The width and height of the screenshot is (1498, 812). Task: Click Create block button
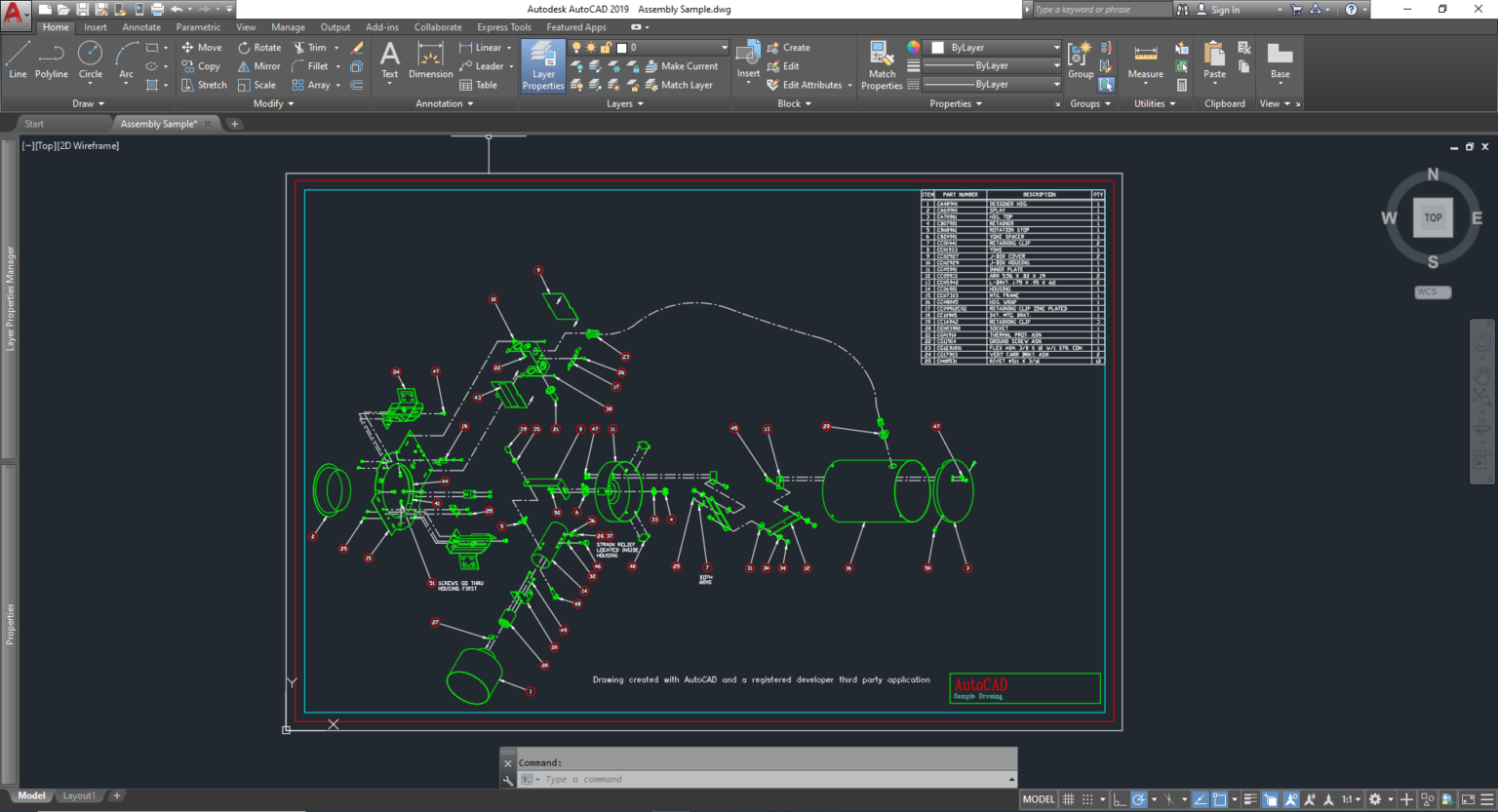[788, 47]
